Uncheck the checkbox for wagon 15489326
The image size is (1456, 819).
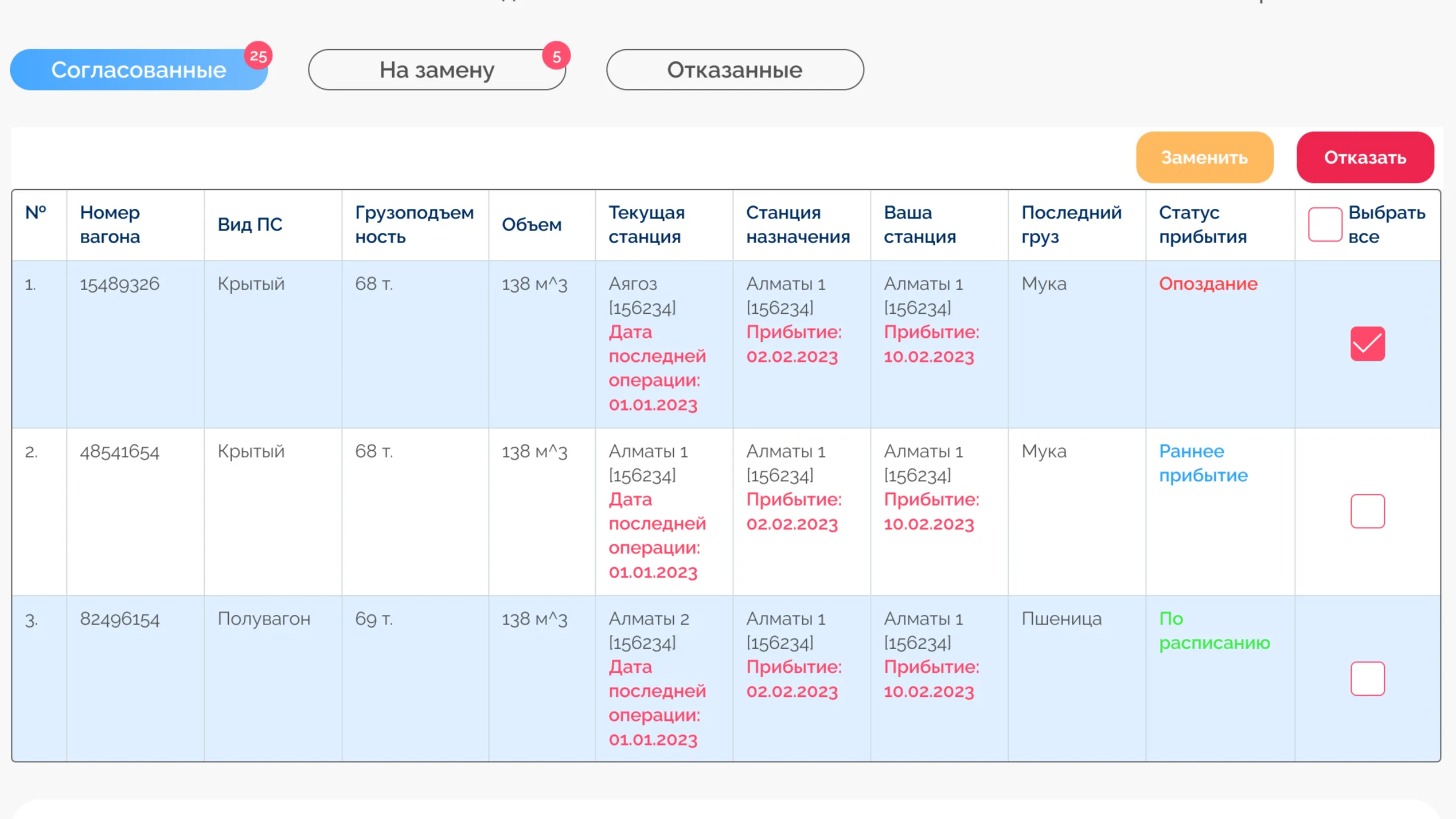point(1367,344)
